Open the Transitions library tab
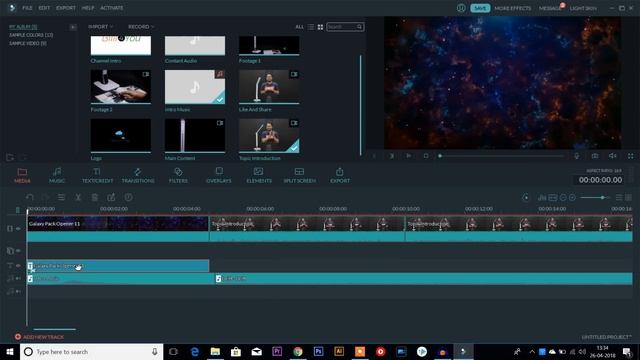The height and width of the screenshot is (360, 640). (x=138, y=175)
